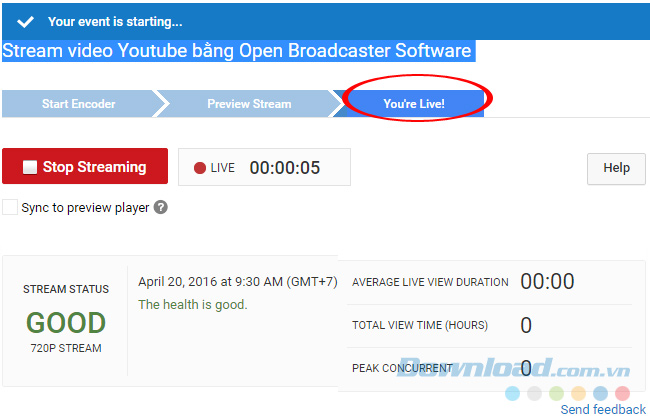
Task: Select the Start Encoder step
Action: (x=79, y=104)
